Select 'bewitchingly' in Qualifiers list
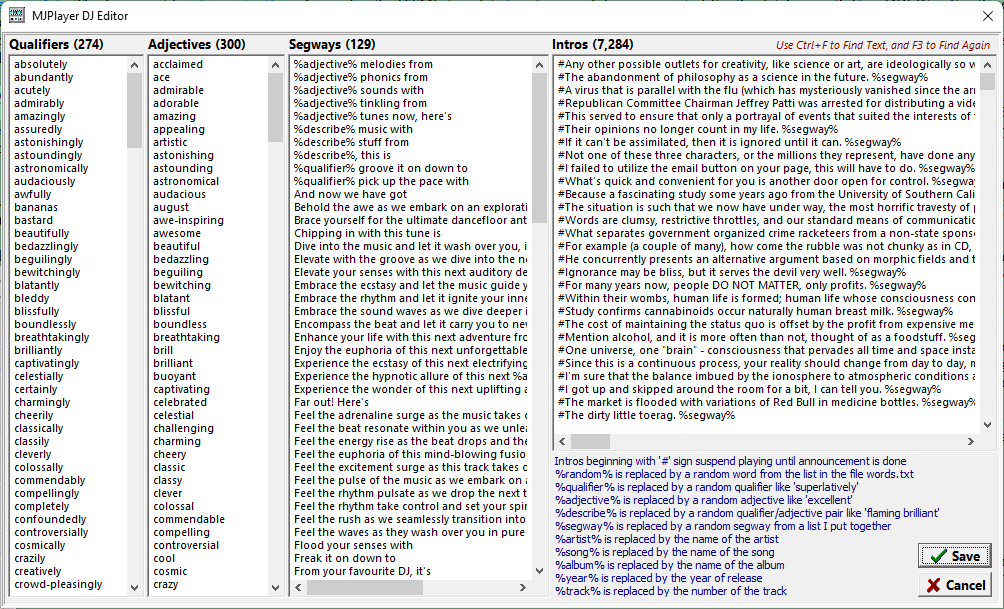Viewport: 1004px width, 609px height. click(x=47, y=272)
